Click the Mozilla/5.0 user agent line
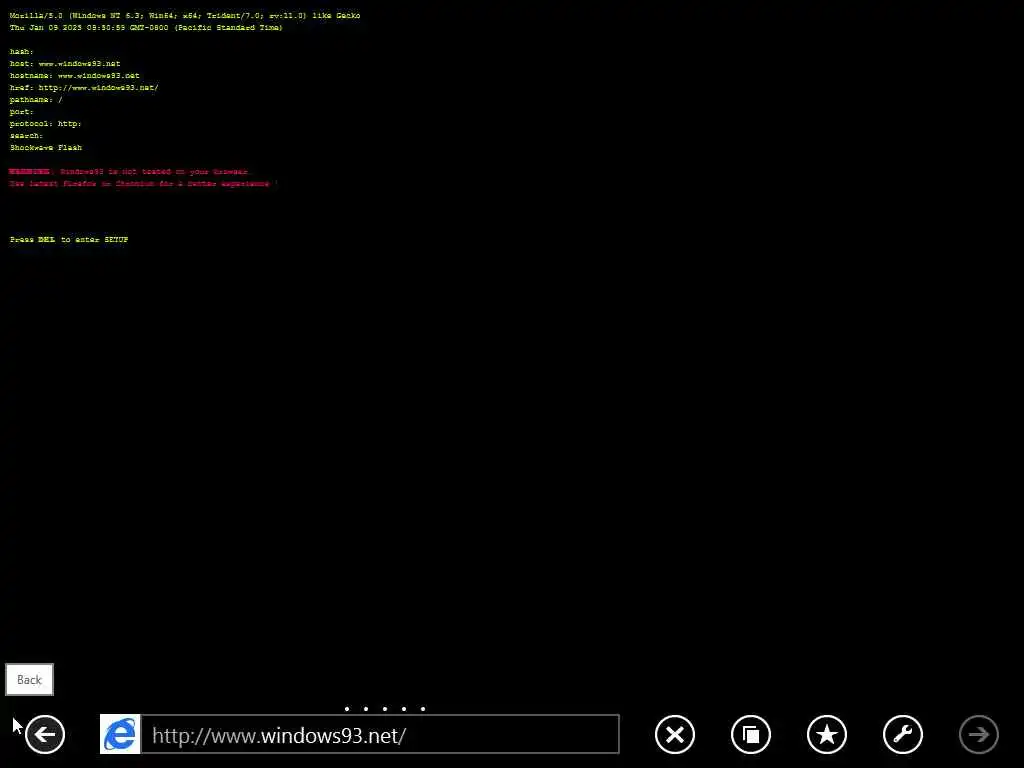 (x=185, y=16)
